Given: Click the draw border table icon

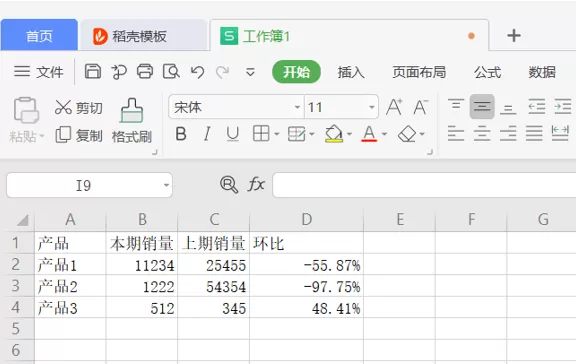Looking at the screenshot, I should (296, 134).
